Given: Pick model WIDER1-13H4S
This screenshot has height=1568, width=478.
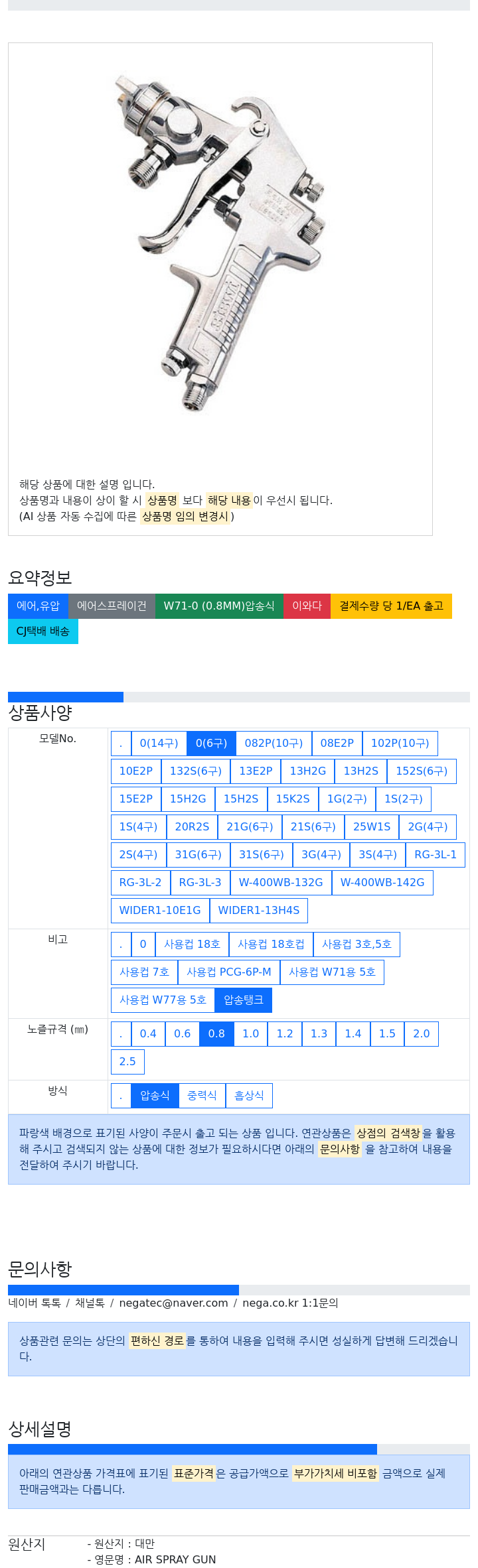Looking at the screenshot, I should pos(258,911).
